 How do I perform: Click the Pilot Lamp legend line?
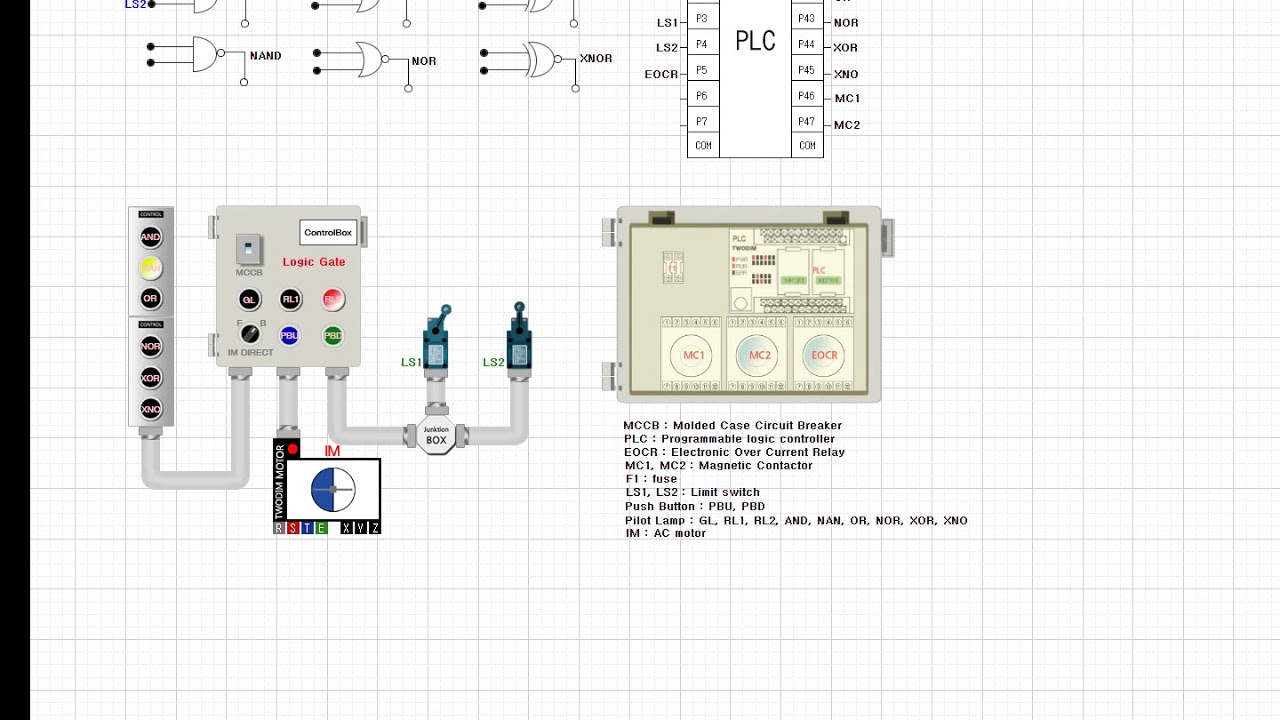[x=796, y=520]
